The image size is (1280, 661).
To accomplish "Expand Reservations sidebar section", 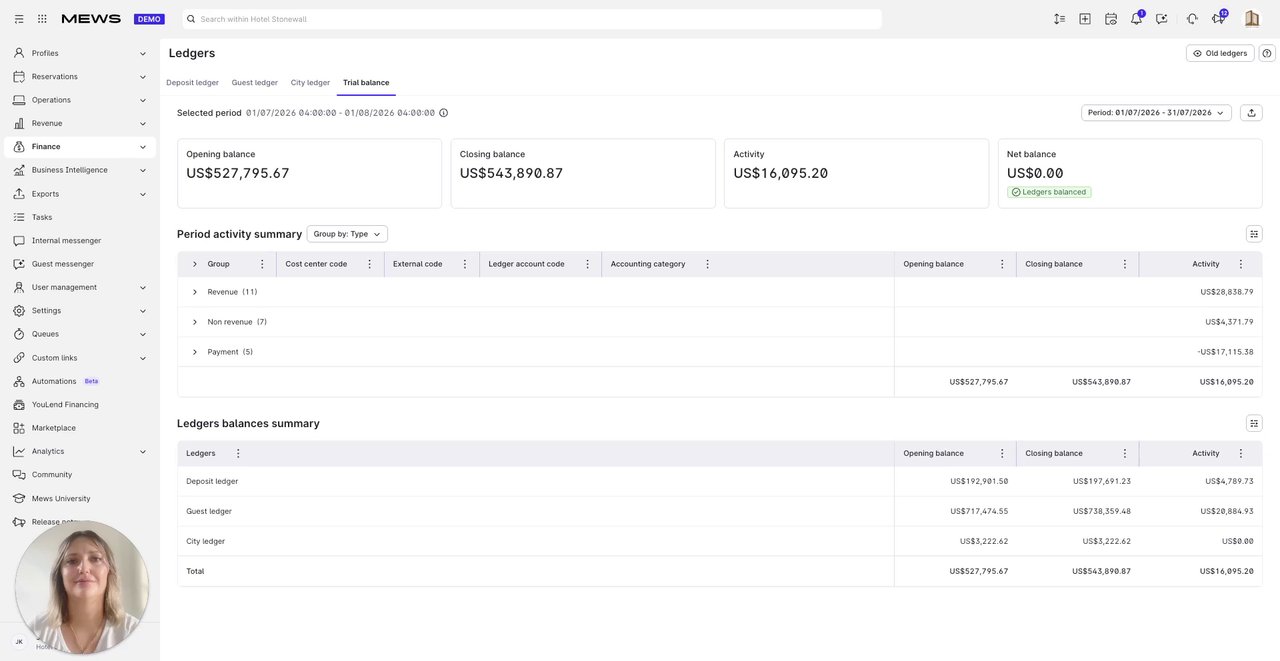I will pyautogui.click(x=80, y=76).
